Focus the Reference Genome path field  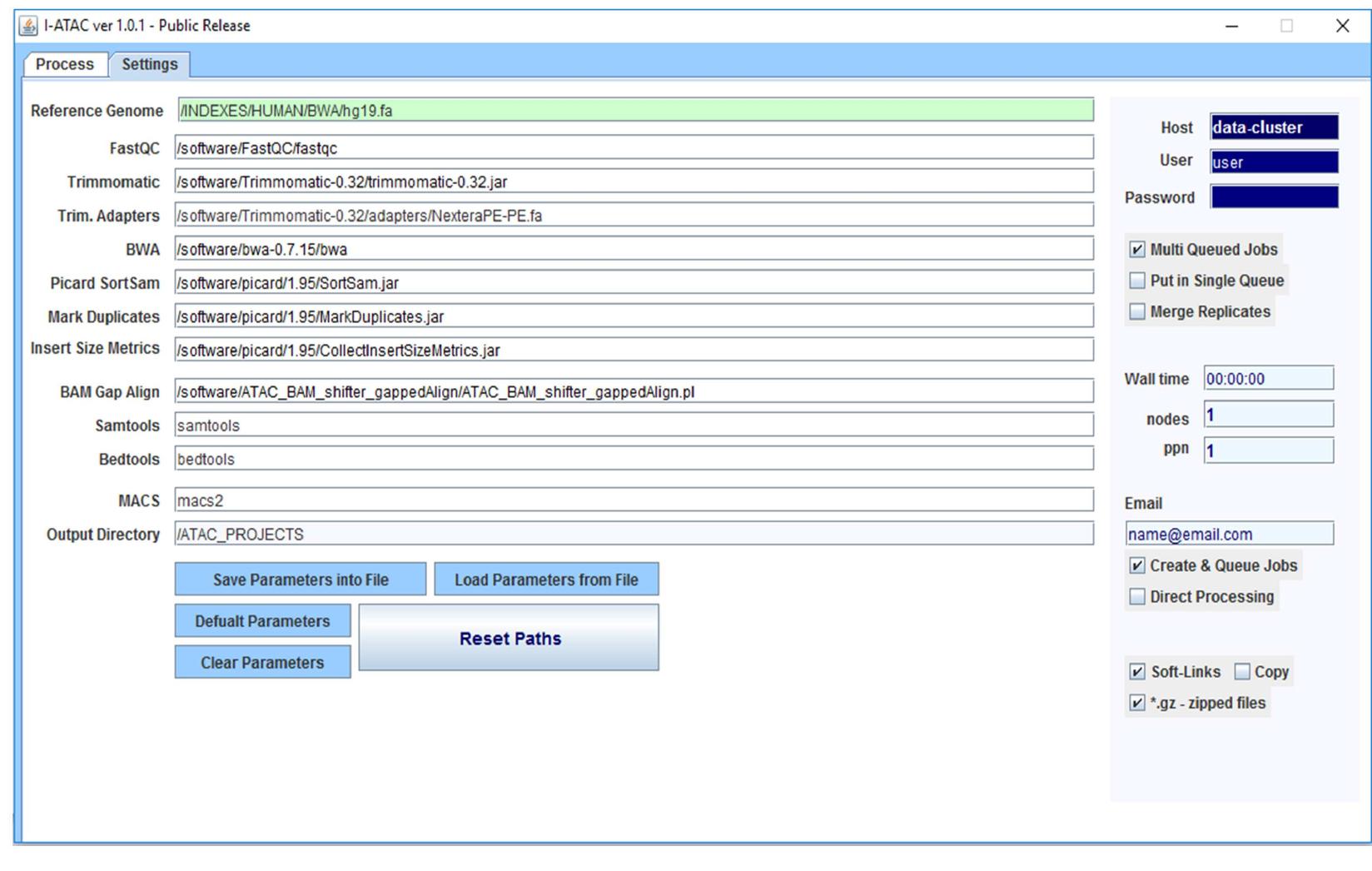(635, 110)
